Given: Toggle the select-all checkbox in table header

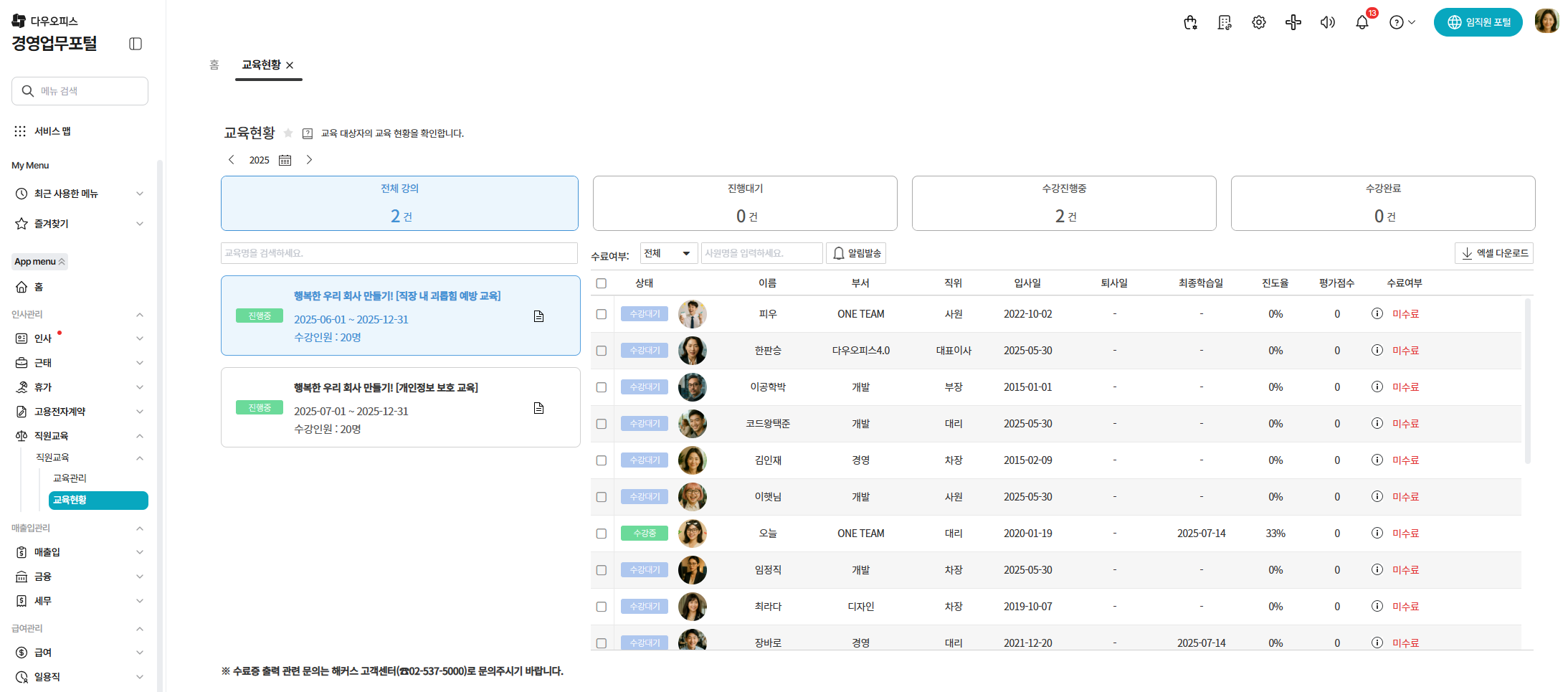Looking at the screenshot, I should (x=601, y=283).
